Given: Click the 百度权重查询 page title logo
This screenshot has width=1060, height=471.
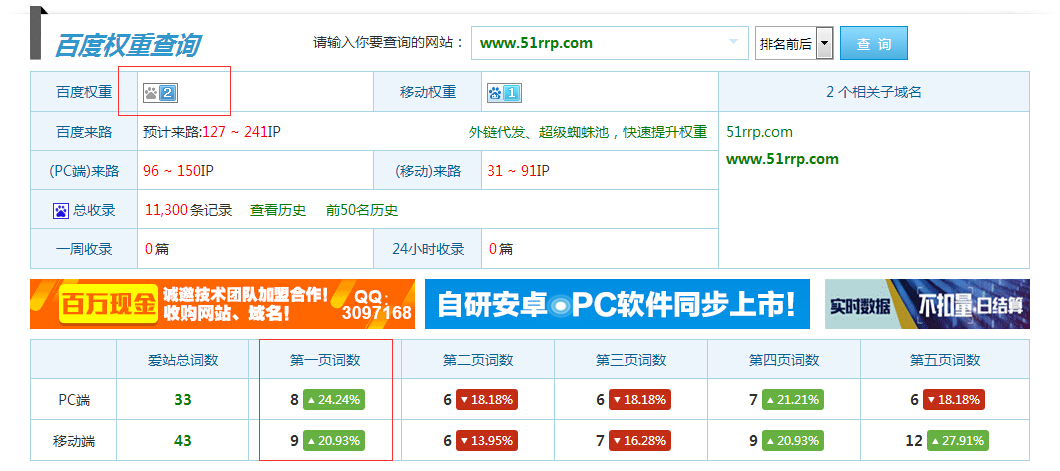Looking at the screenshot, I should [x=127, y=45].
